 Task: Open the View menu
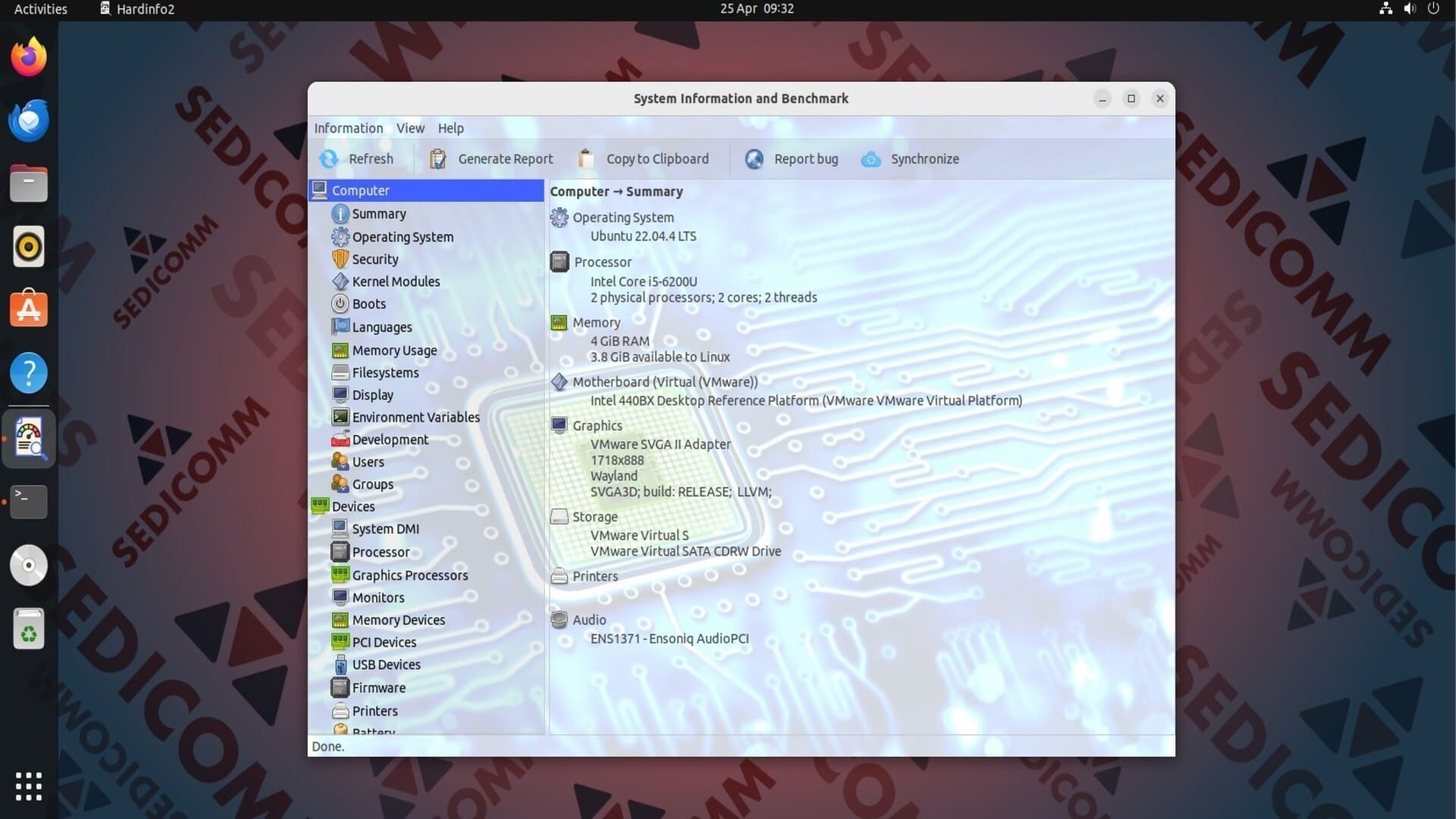click(410, 128)
